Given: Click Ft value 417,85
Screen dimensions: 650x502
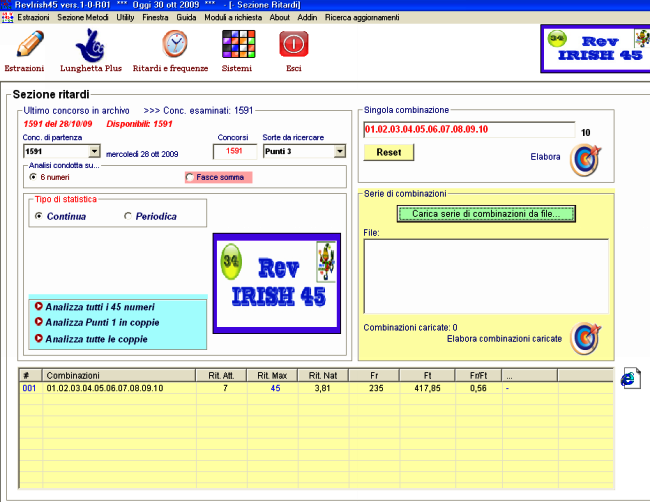Looking at the screenshot, I should tap(427, 388).
